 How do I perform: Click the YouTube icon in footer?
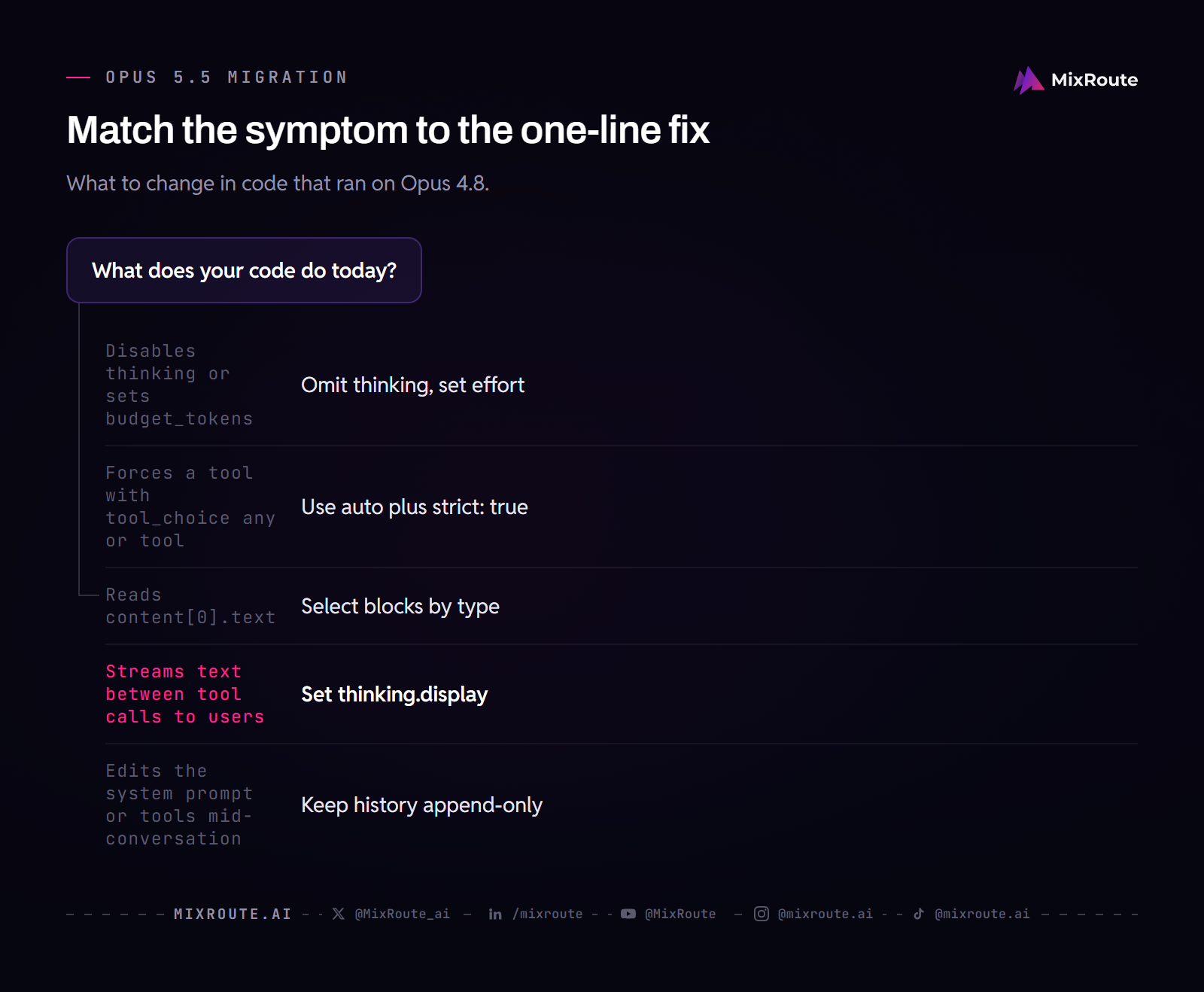(628, 914)
